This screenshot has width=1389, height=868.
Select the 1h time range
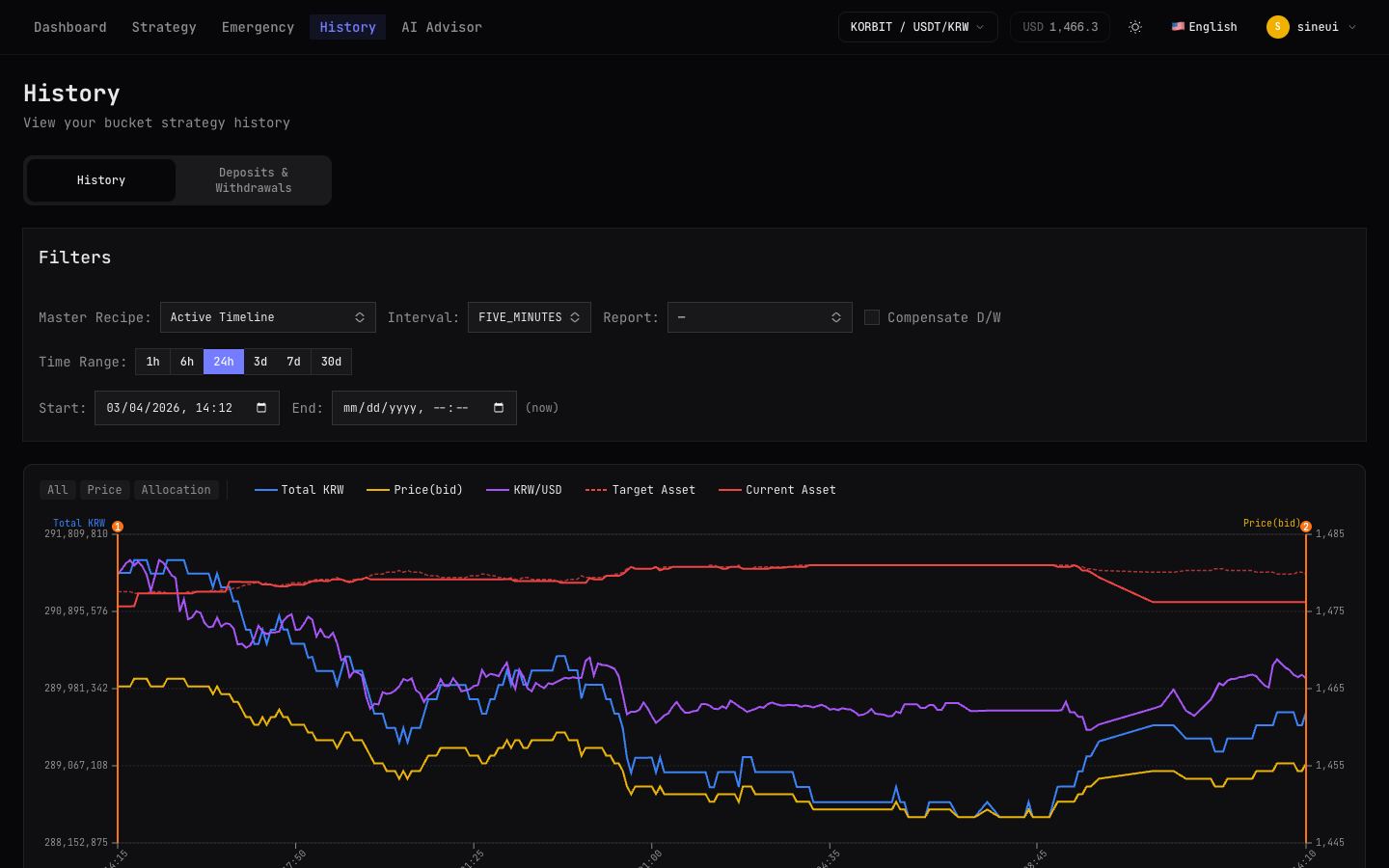(x=151, y=362)
